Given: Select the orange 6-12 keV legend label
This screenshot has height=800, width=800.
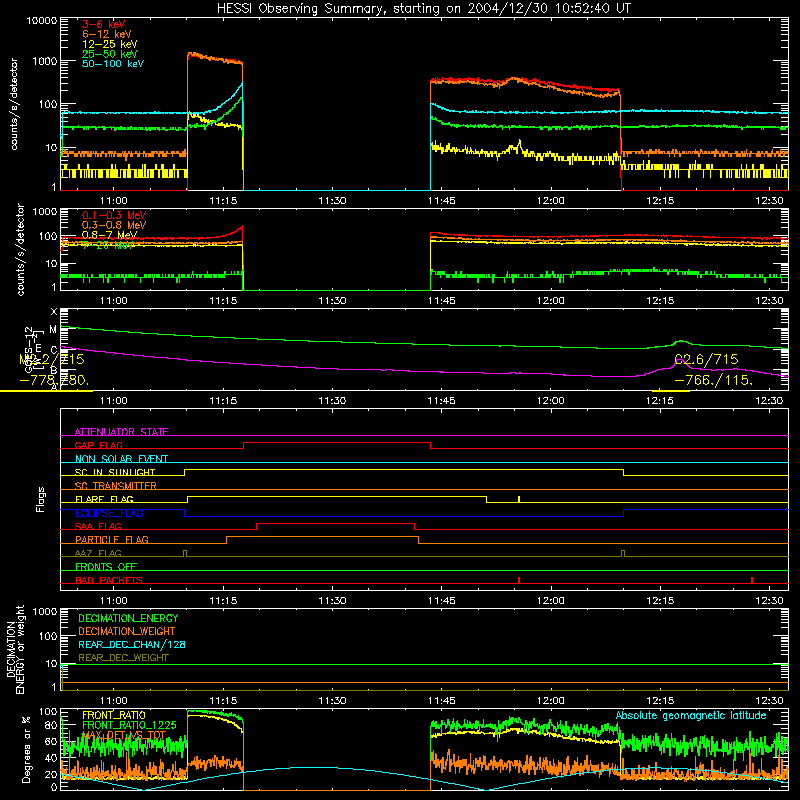Looking at the screenshot, I should click(106, 34).
